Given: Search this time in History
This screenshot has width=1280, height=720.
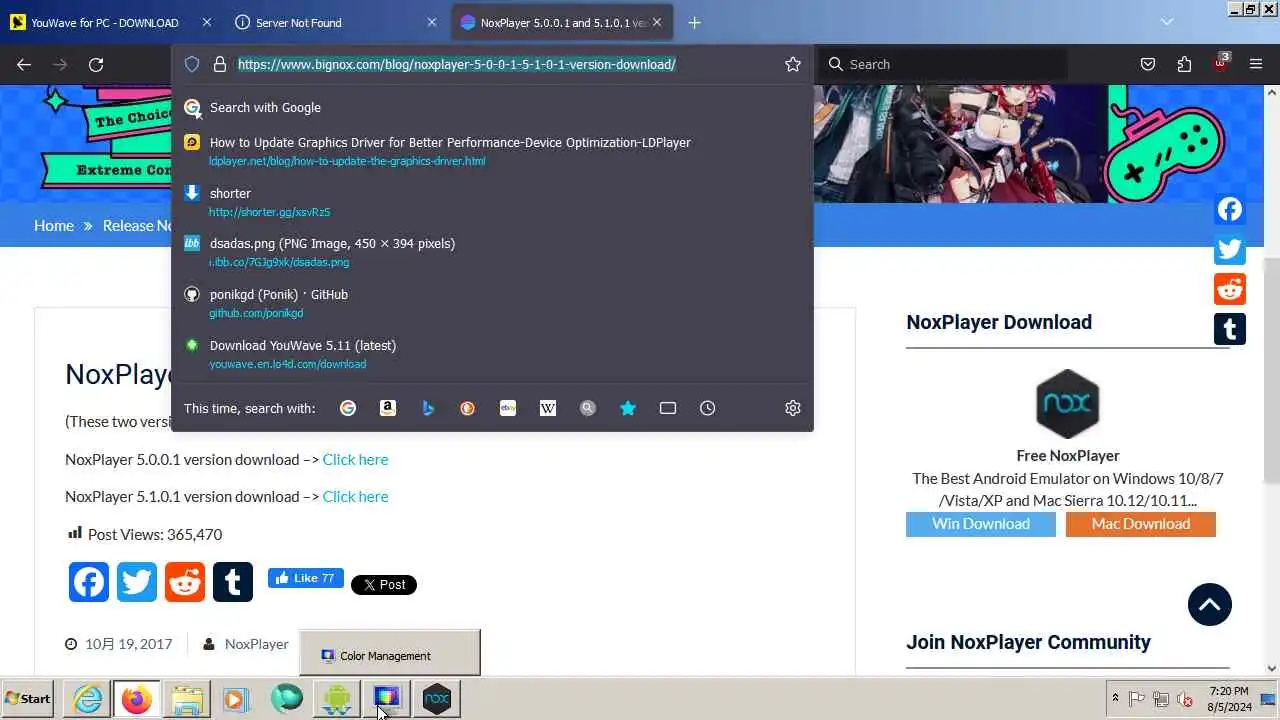Looking at the screenshot, I should click(707, 408).
